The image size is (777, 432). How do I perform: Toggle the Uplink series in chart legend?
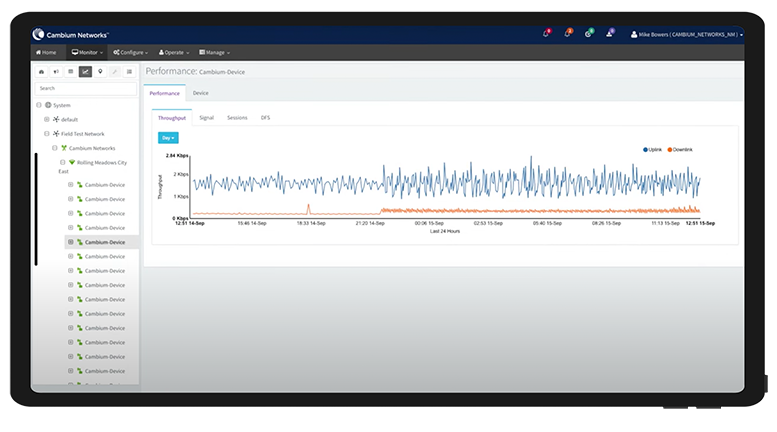click(655, 149)
